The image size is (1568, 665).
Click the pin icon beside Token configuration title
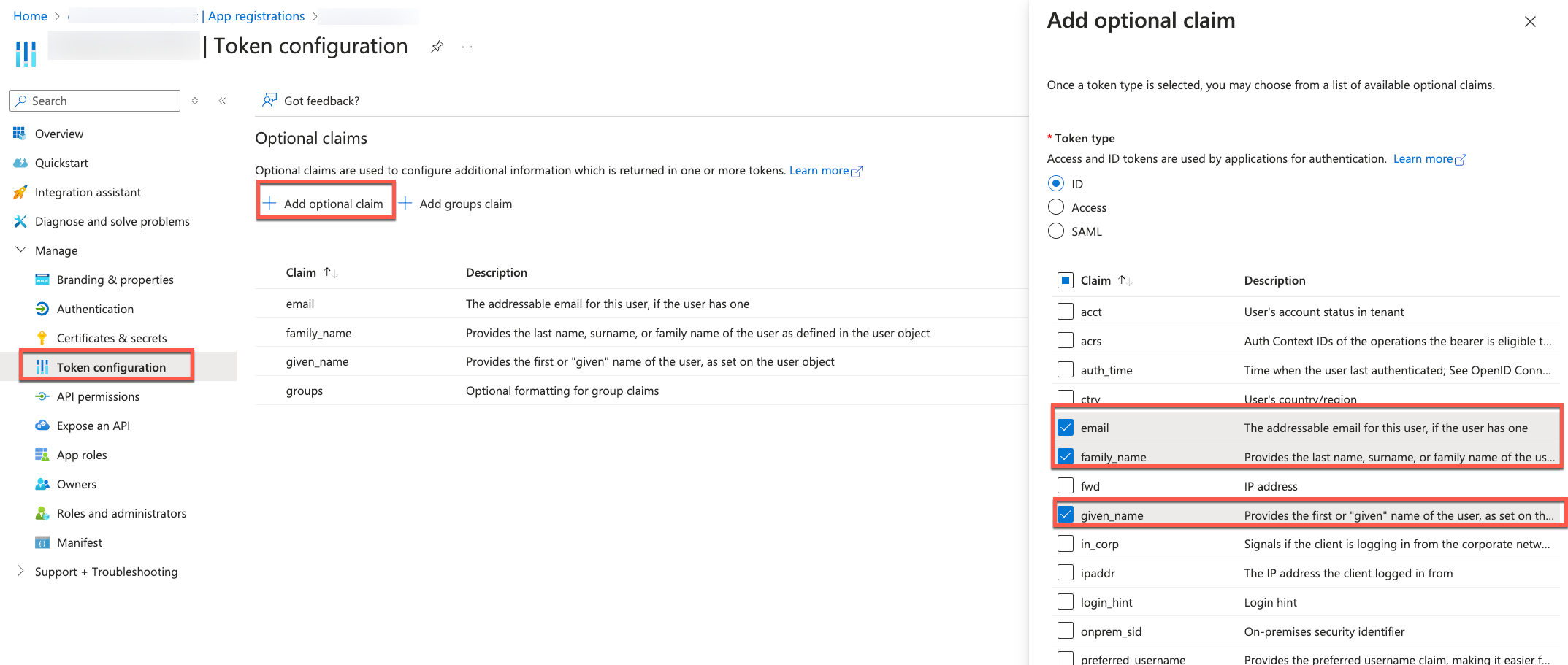(x=437, y=47)
